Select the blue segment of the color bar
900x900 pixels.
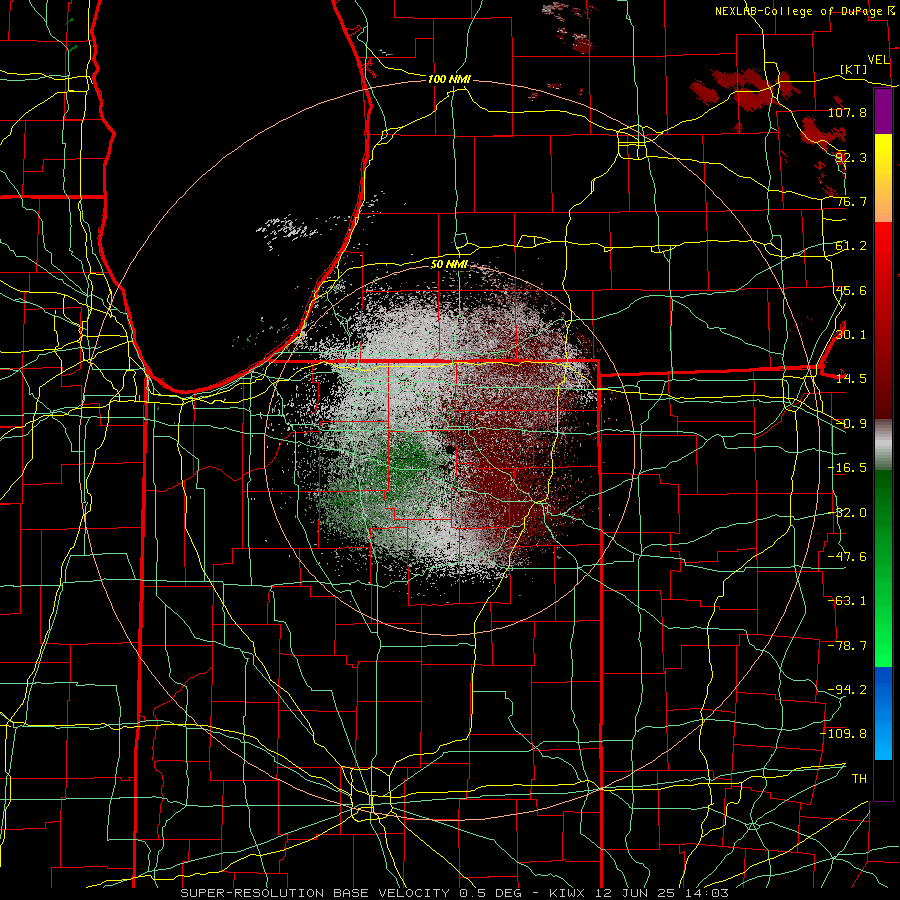883,713
